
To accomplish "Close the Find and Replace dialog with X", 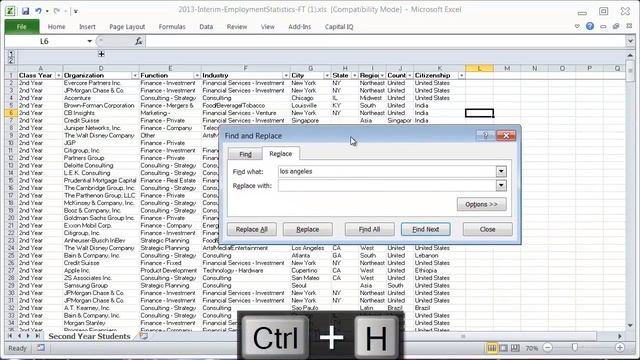I will pos(506,136).
